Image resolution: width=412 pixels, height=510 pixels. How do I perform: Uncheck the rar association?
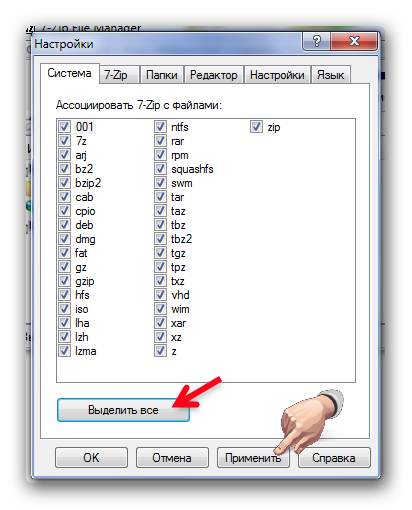(x=160, y=141)
